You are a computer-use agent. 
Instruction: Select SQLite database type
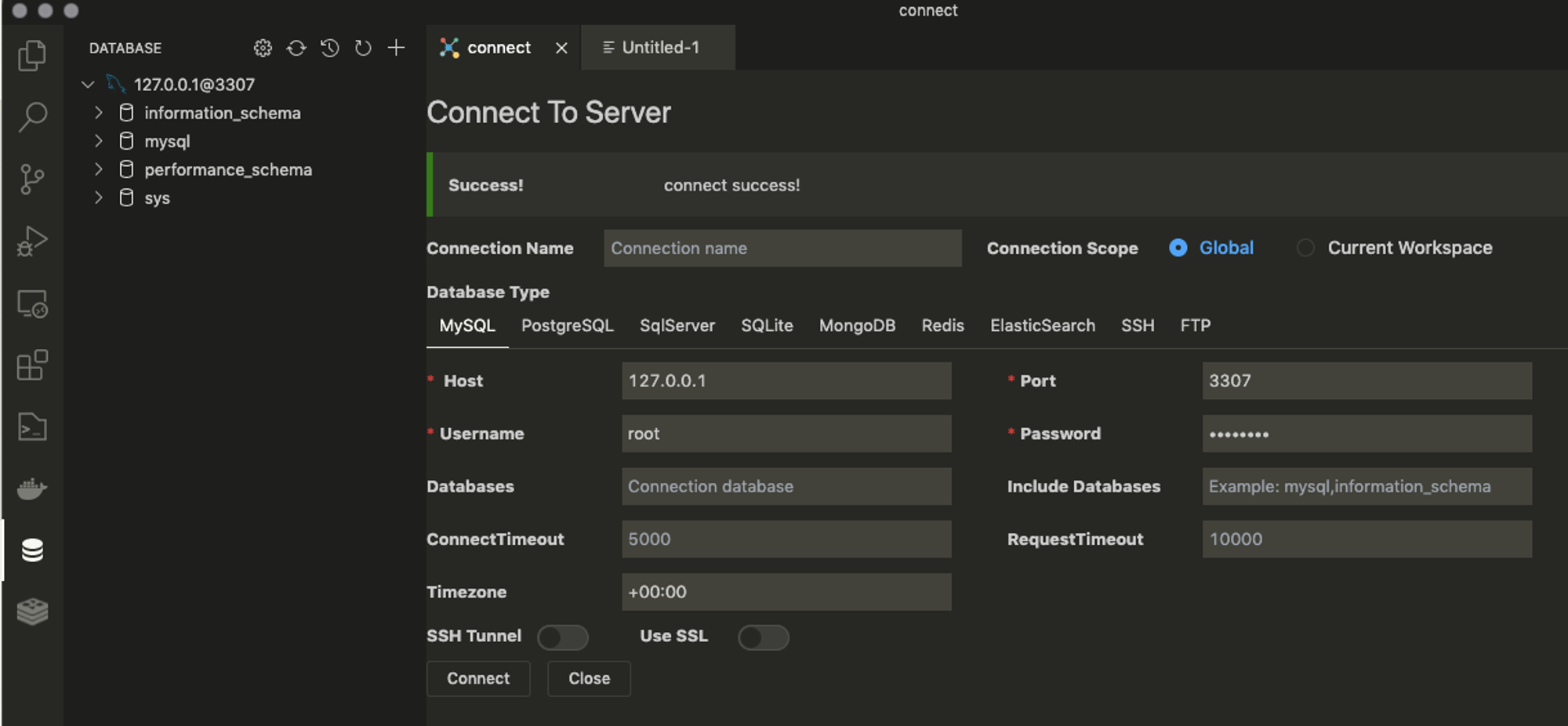tap(767, 325)
